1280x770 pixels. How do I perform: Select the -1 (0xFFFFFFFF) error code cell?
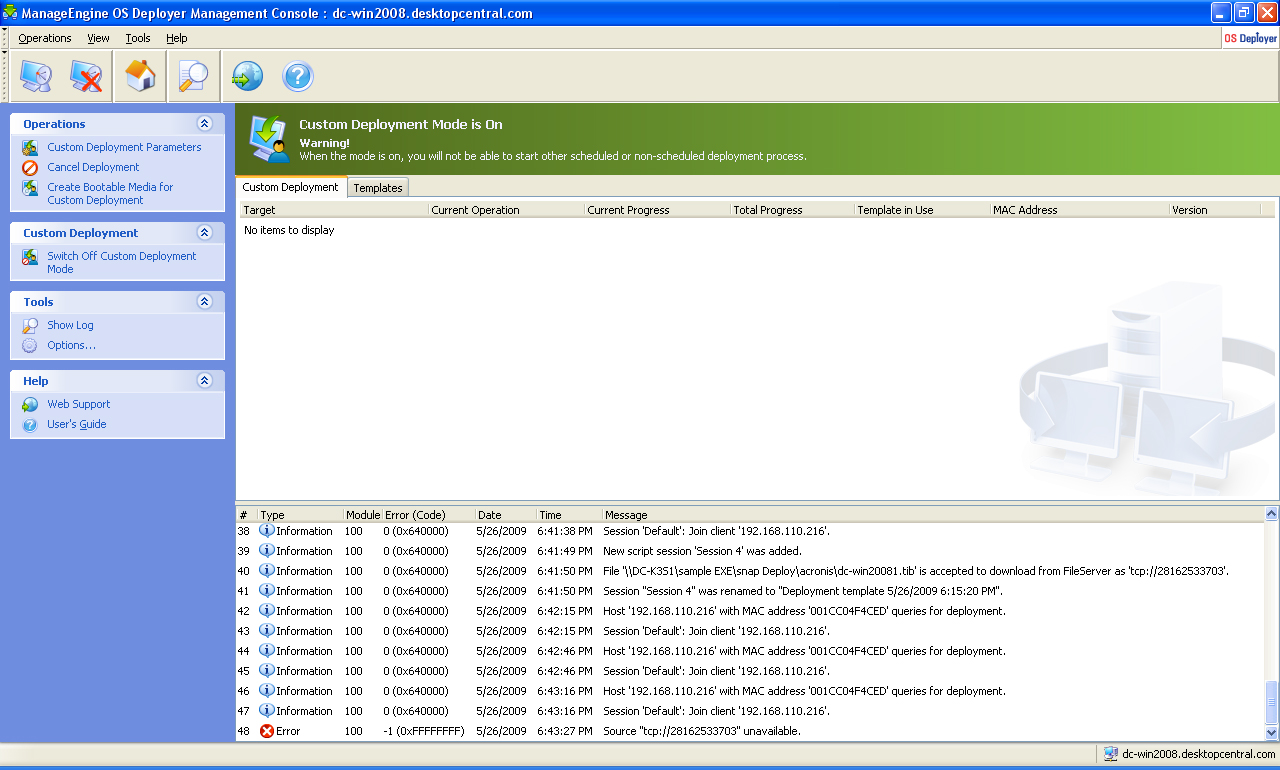click(424, 731)
